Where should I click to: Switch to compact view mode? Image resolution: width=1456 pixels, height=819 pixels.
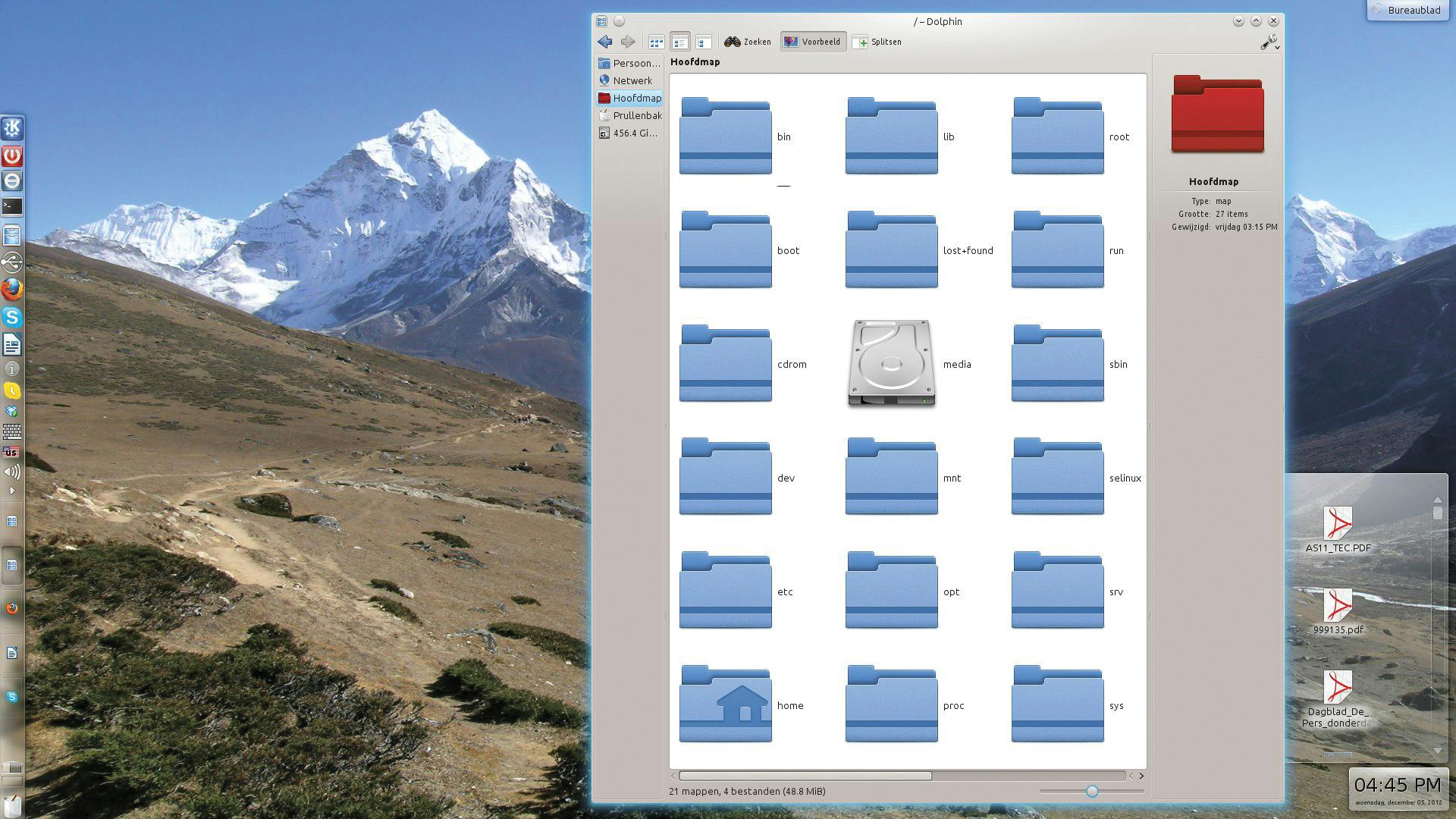click(x=679, y=42)
